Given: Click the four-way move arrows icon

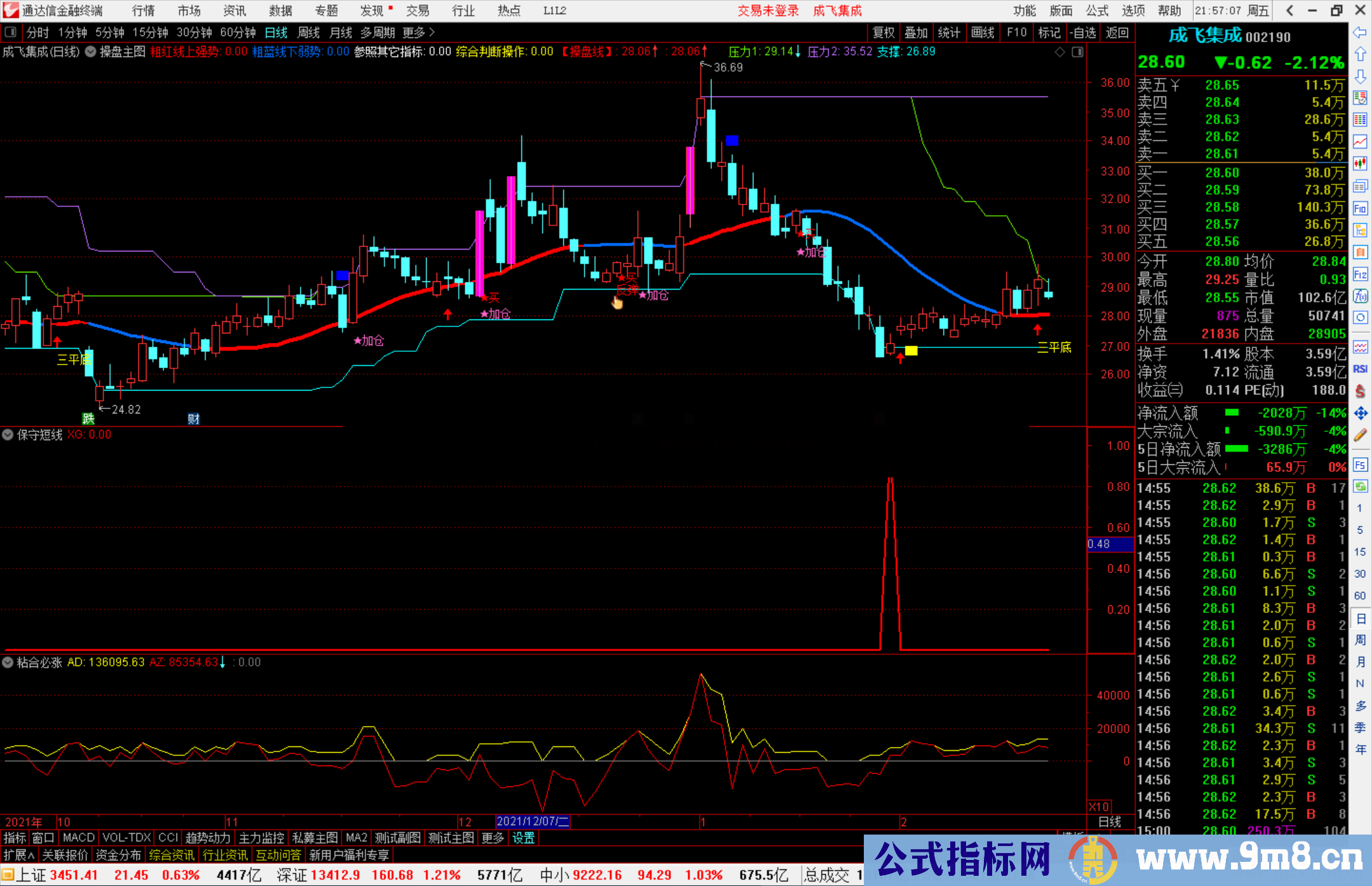Looking at the screenshot, I should pos(1360,413).
